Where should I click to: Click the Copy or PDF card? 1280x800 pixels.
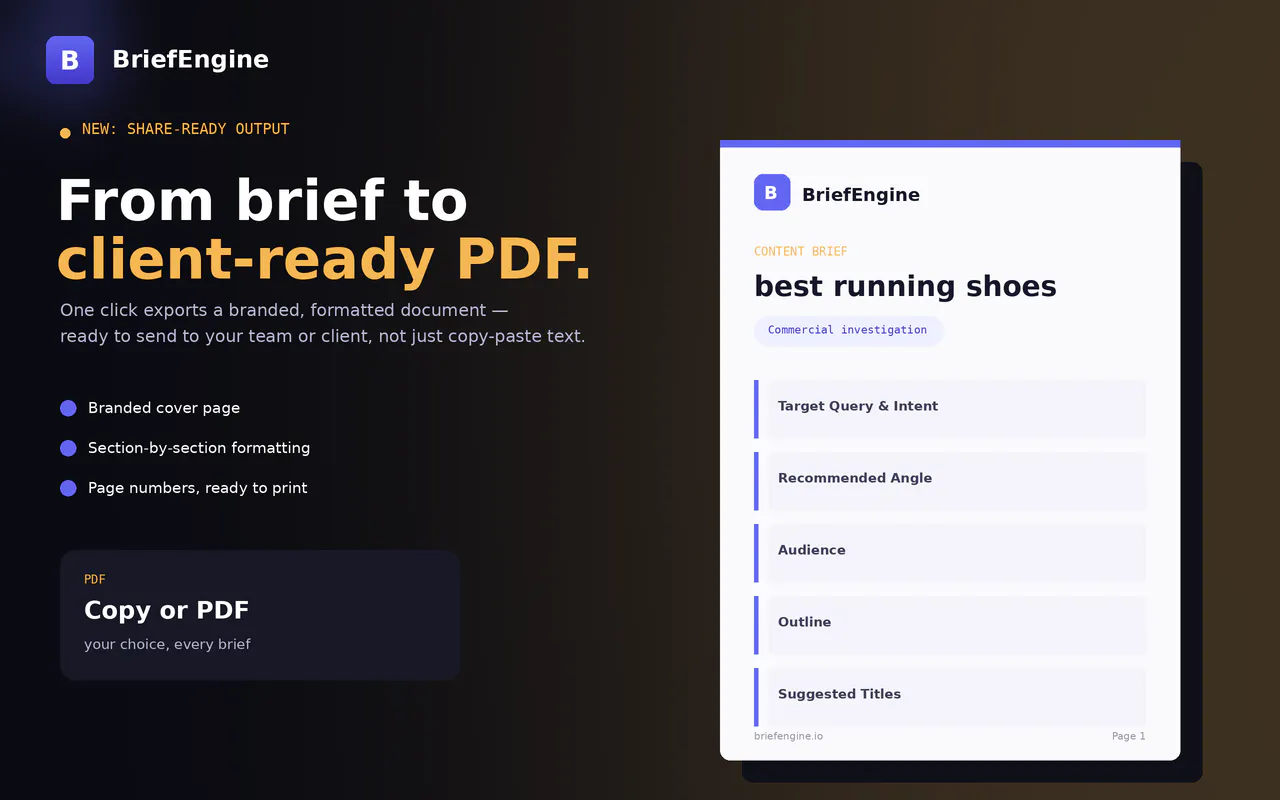point(260,615)
